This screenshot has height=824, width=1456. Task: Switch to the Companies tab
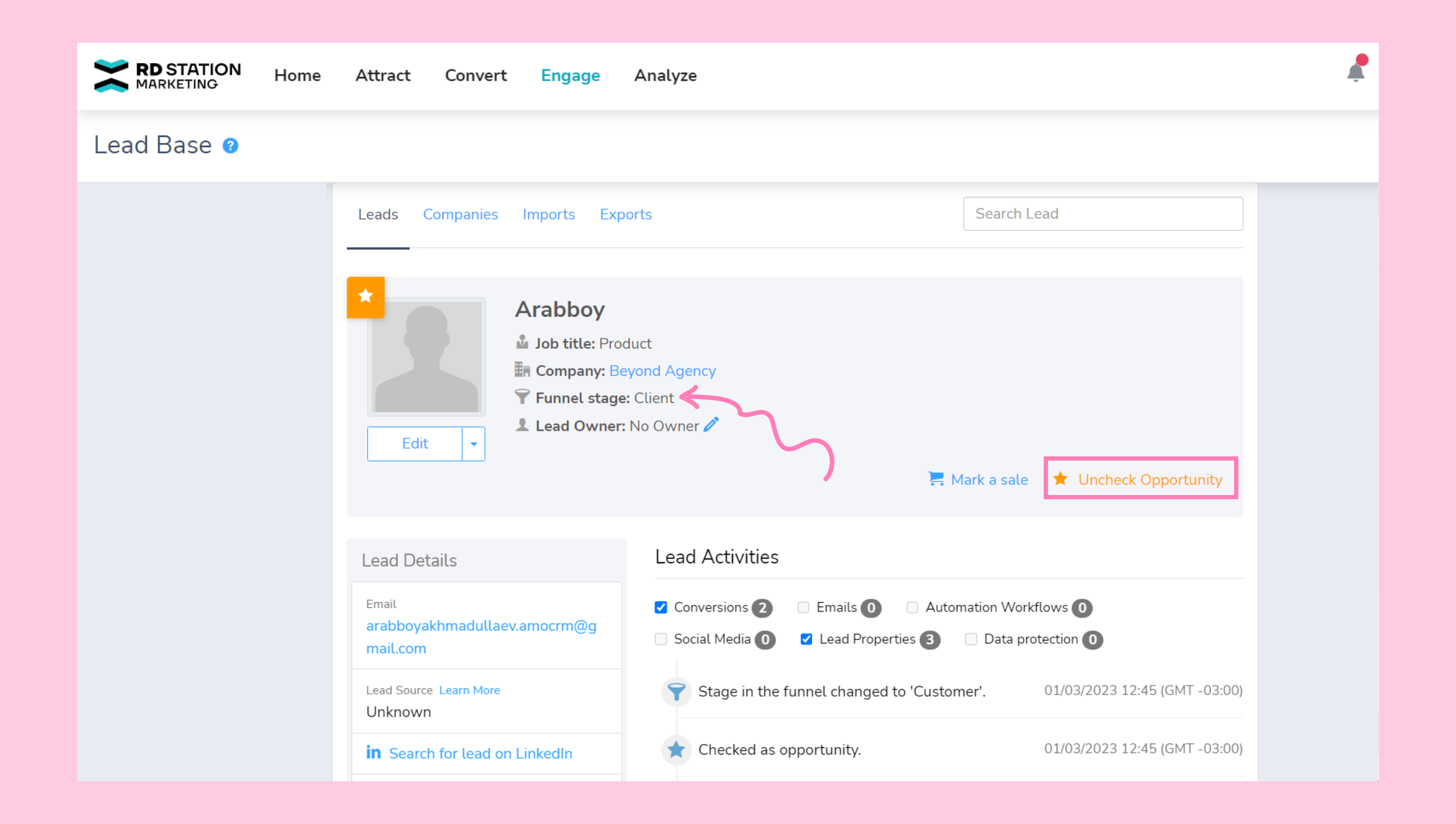[x=460, y=215]
